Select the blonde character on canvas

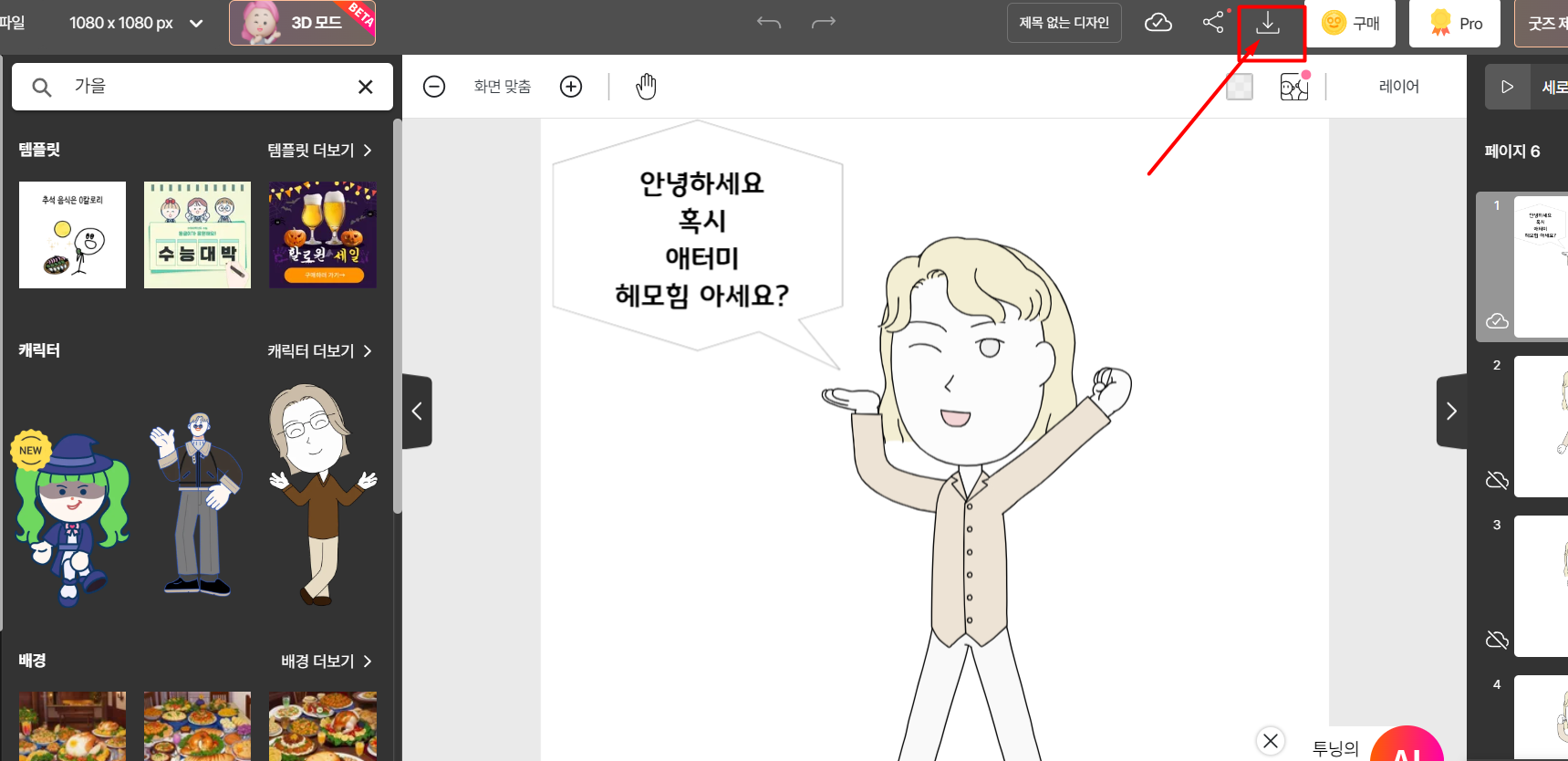[976, 500]
